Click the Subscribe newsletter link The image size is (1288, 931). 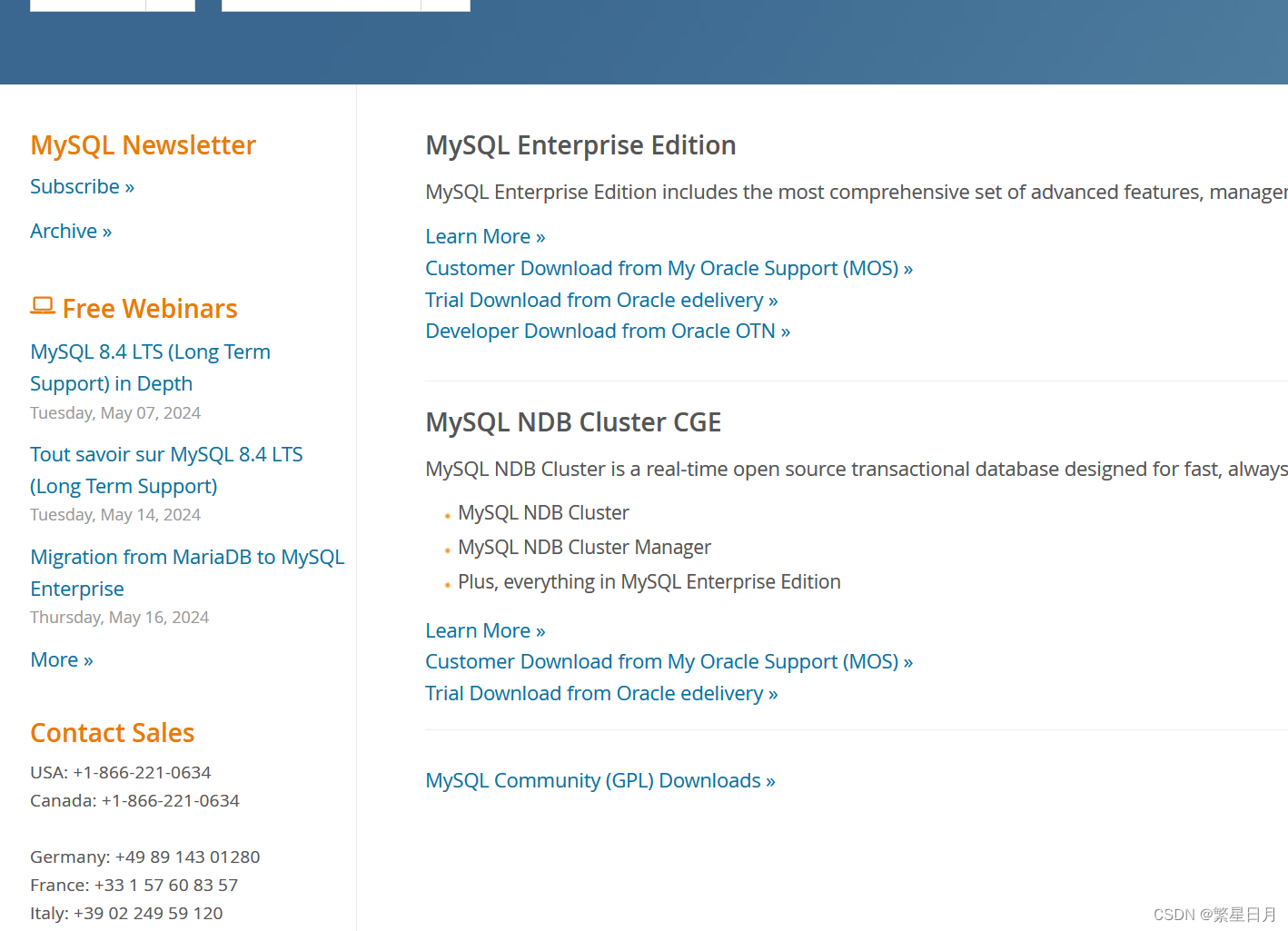click(x=82, y=186)
